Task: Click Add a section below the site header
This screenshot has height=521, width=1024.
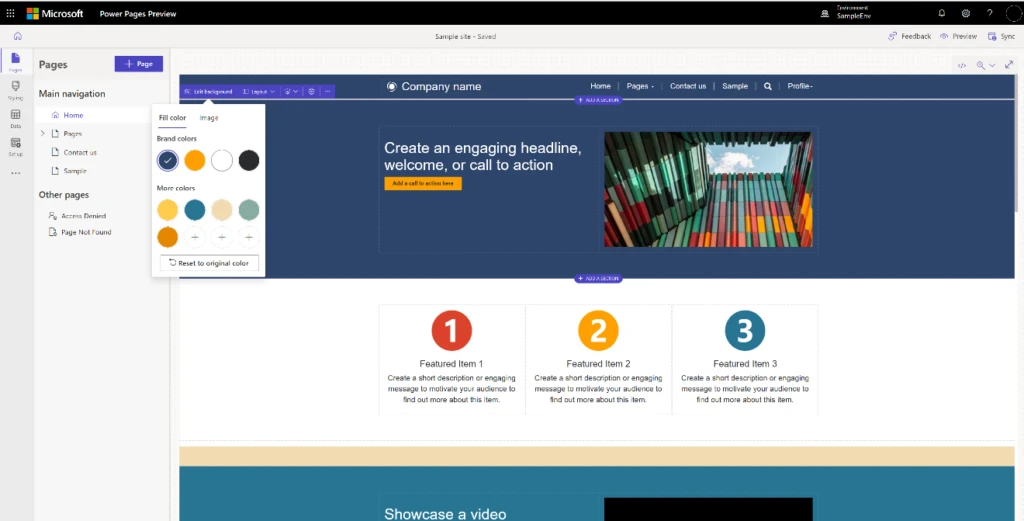Action: 598,100
